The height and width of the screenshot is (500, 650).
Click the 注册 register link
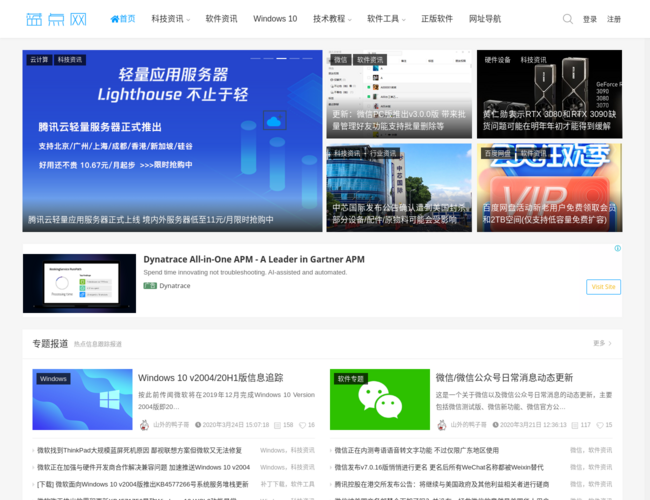614,19
